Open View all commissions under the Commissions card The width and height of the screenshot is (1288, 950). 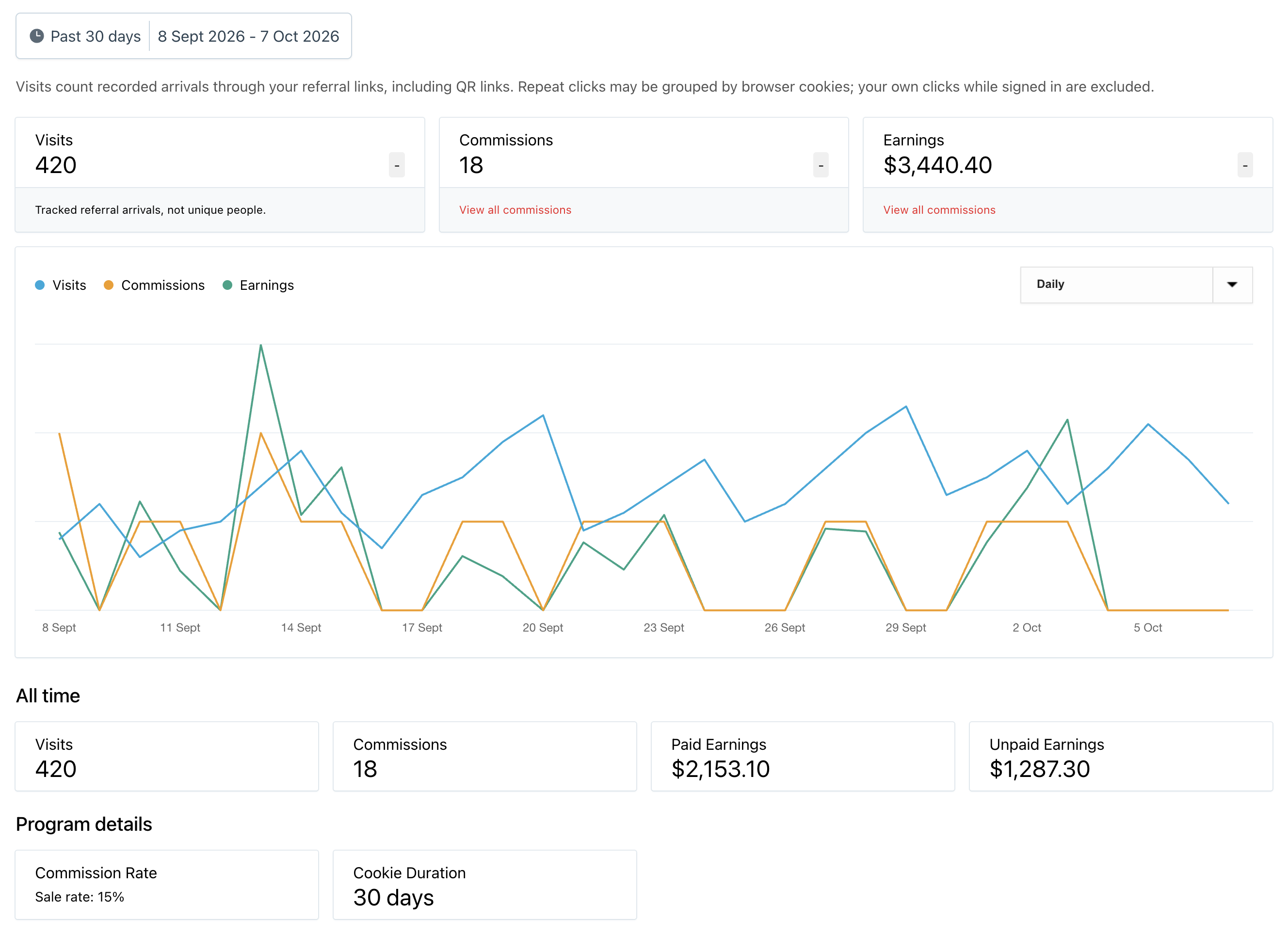point(515,210)
